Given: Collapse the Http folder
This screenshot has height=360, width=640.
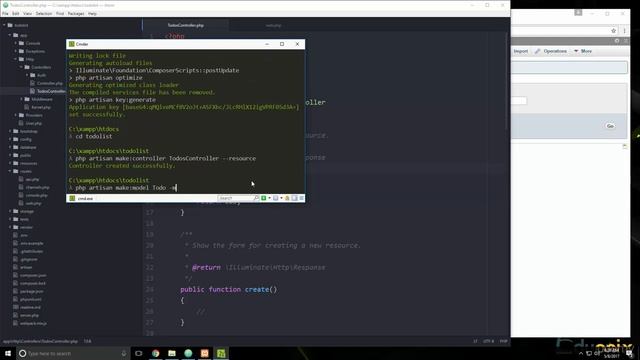Looking at the screenshot, I should coord(16,59).
